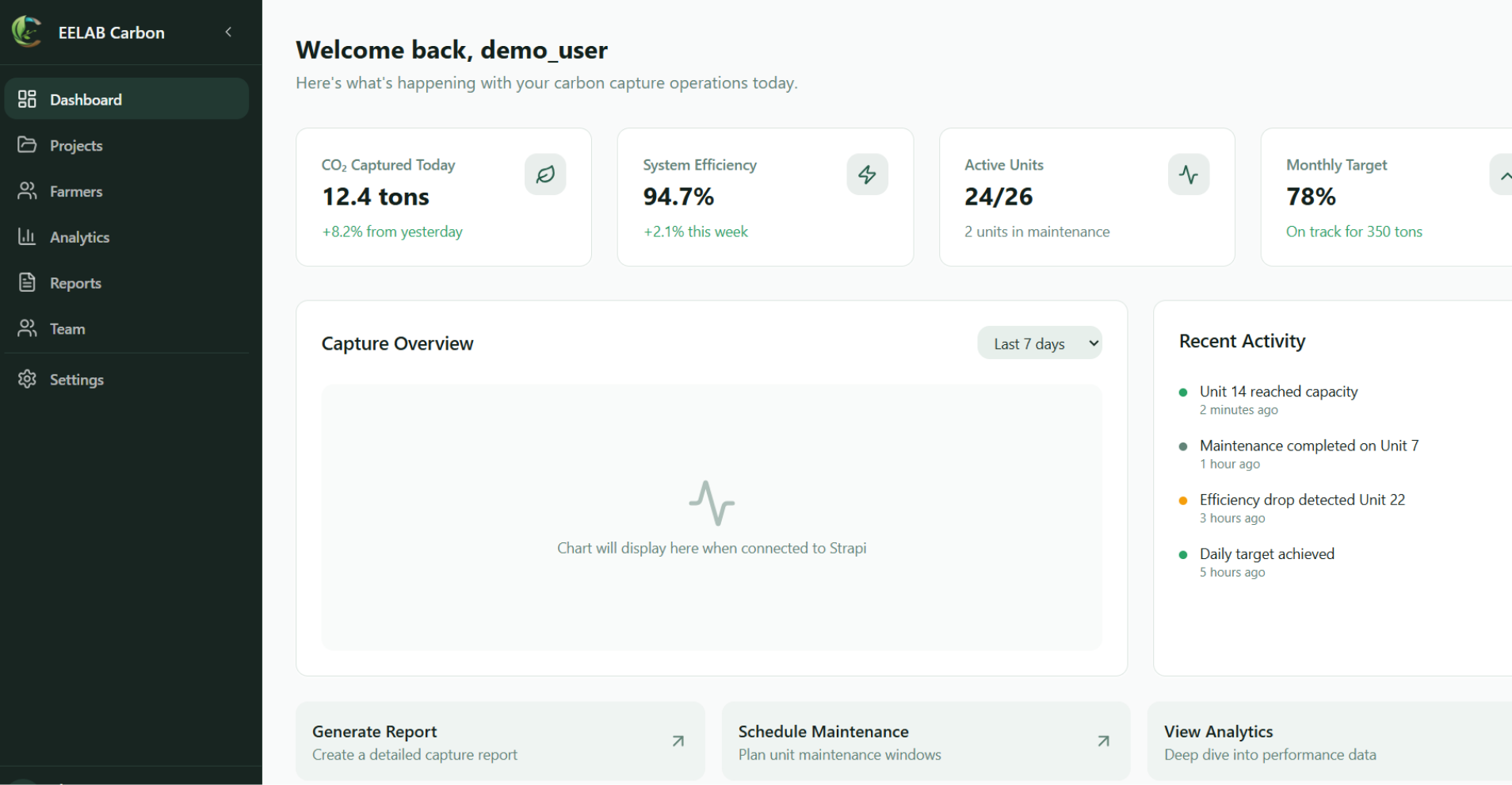Screen dimensions: 1512x785
Task: Go to the Team page
Action: [x=67, y=329]
